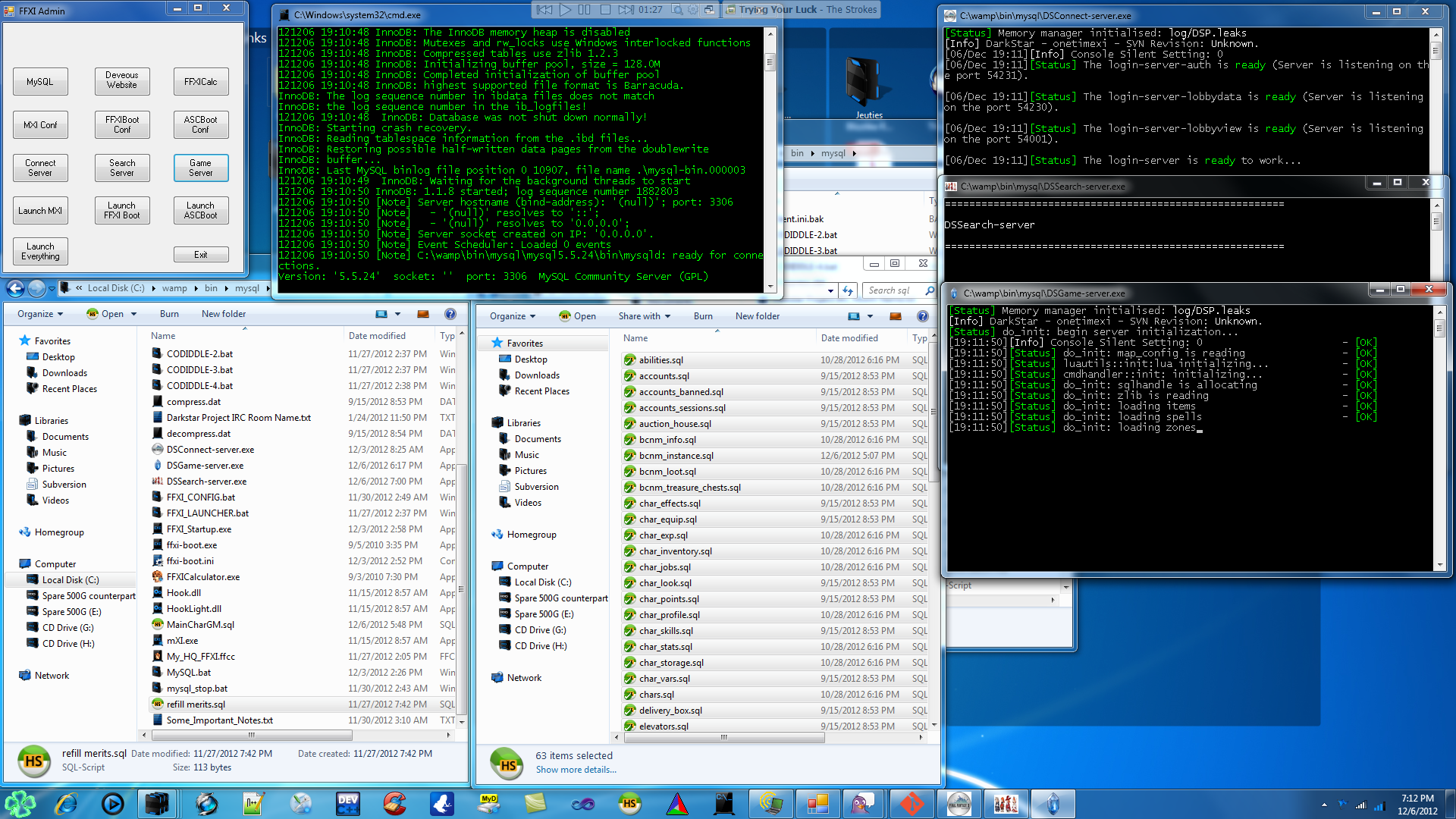1456x819 pixels.
Task: Click the Launch Everything button
Action: point(40,251)
